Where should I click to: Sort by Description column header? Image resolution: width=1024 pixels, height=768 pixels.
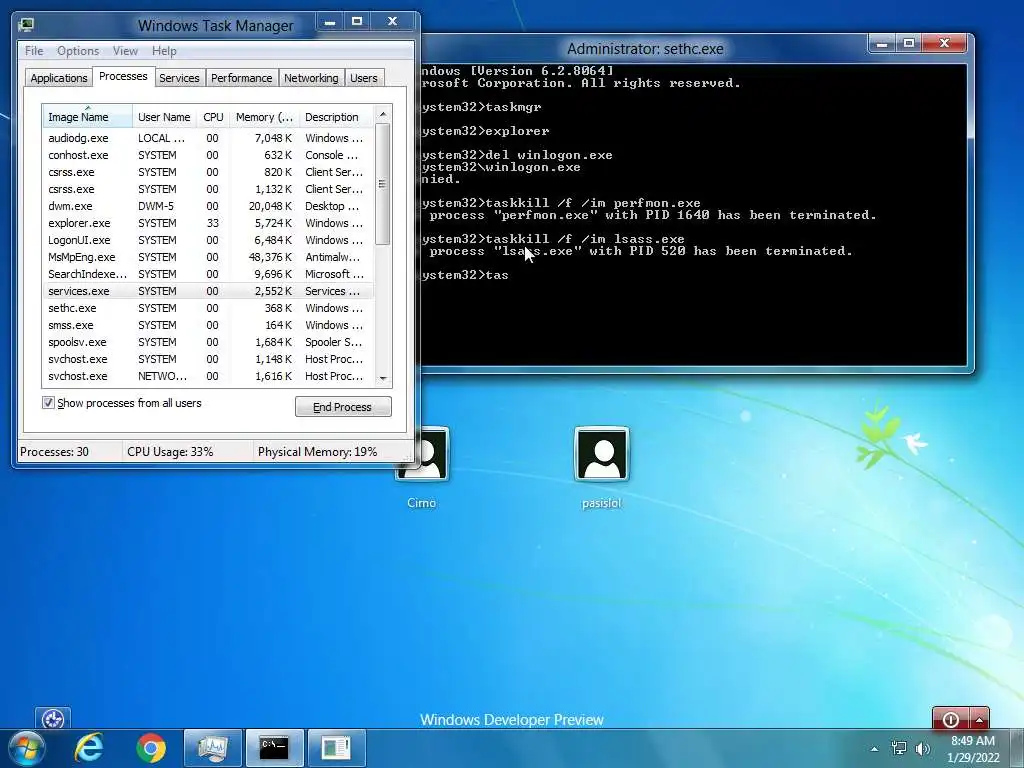pyautogui.click(x=336, y=117)
